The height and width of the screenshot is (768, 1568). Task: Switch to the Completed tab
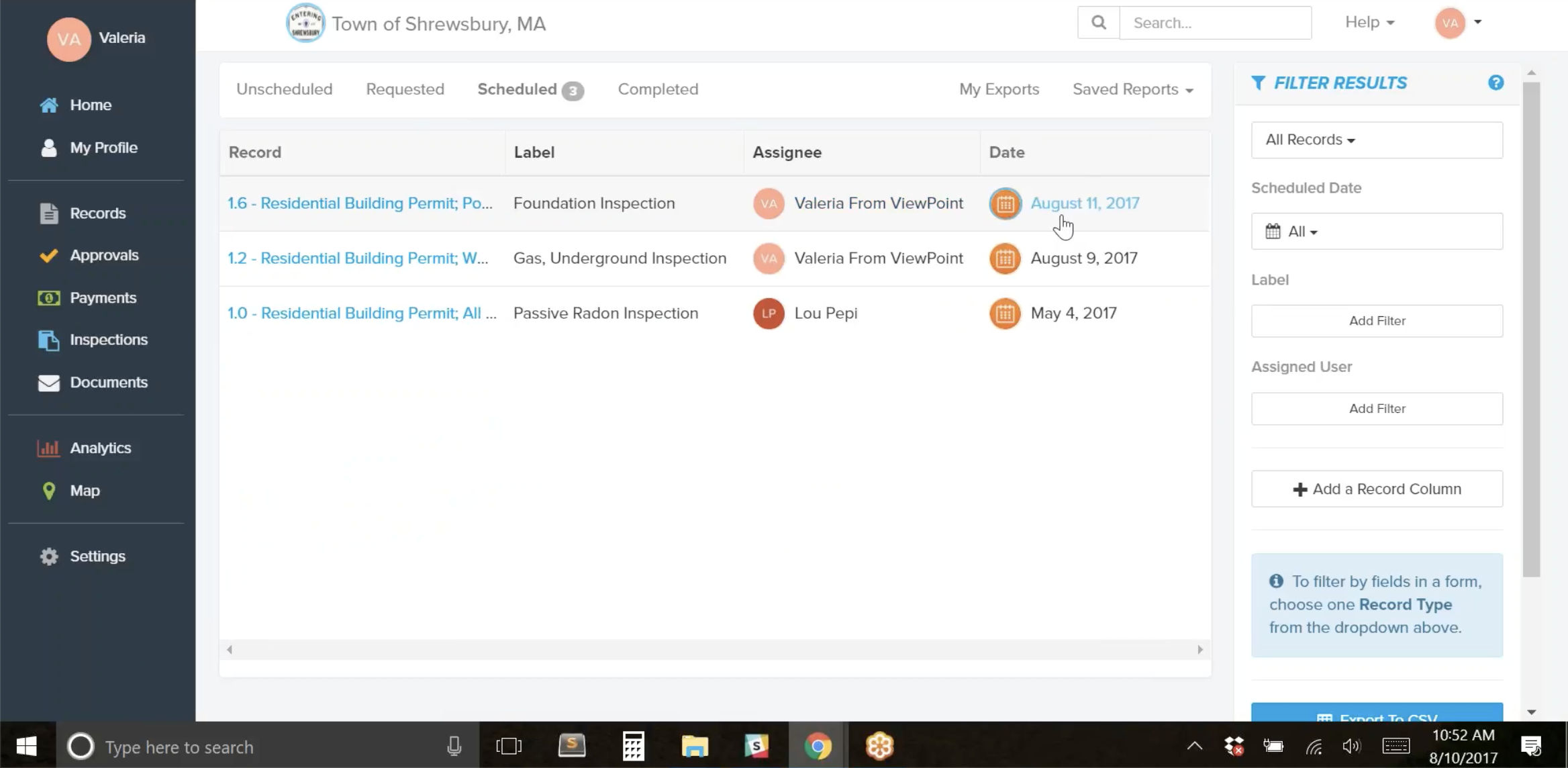658,89
